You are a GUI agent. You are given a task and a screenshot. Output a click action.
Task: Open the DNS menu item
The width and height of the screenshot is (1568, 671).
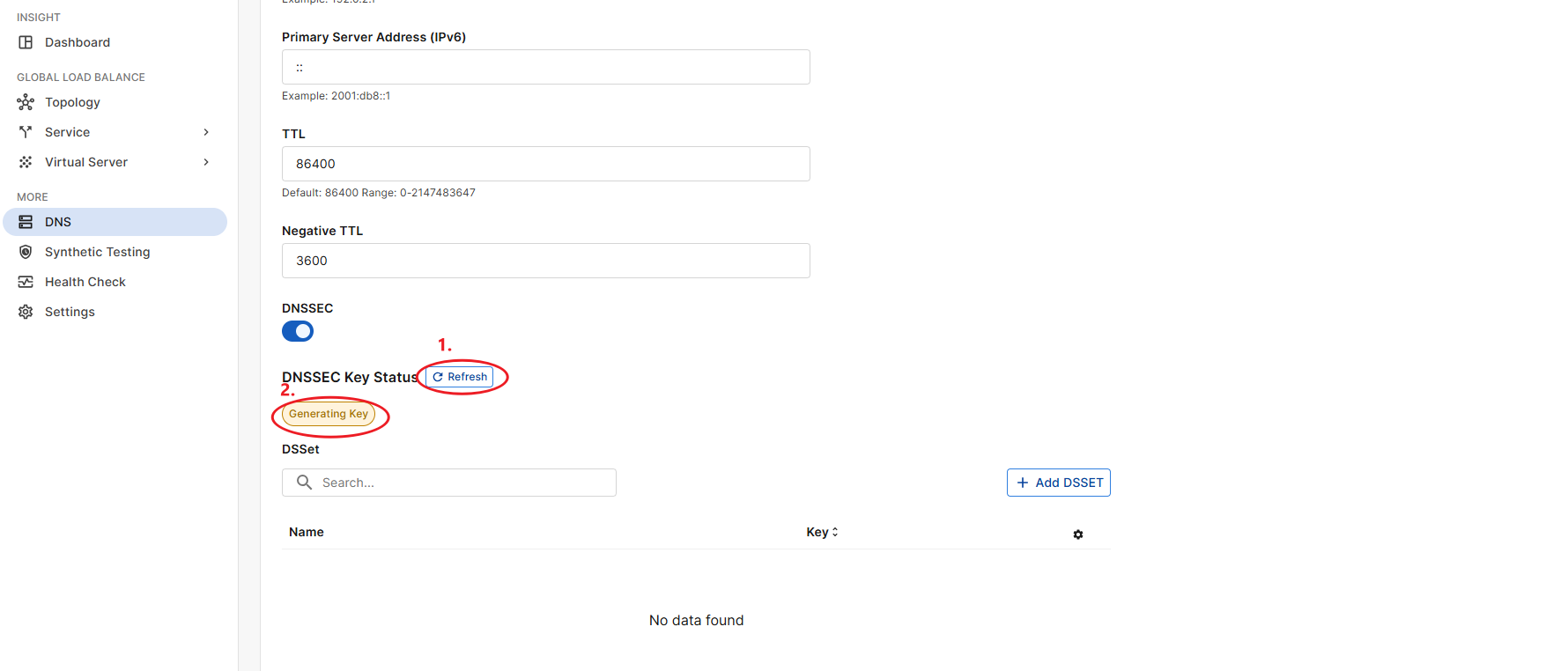pyautogui.click(x=58, y=222)
